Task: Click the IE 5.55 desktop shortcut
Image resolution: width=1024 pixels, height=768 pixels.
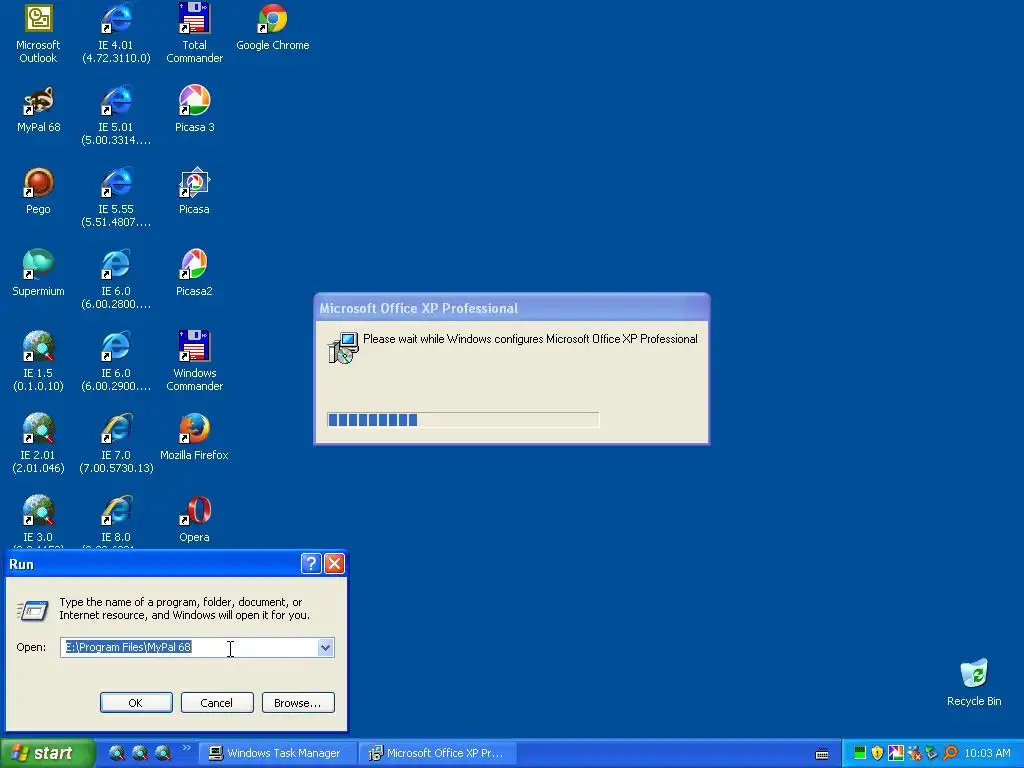Action: [x=116, y=197]
